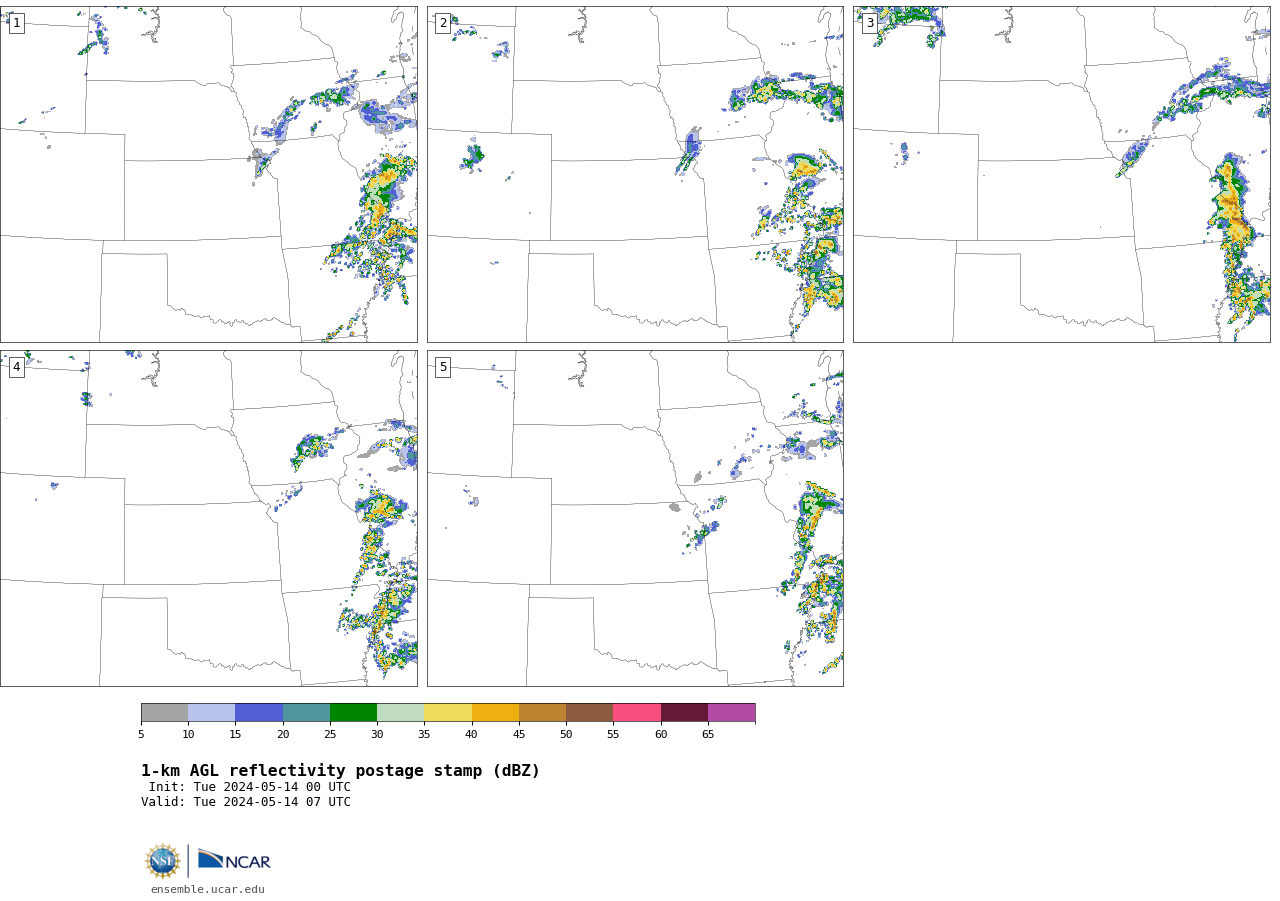The height and width of the screenshot is (901, 1280).
Task: Select the dark green 25-30 dBZ swatch
Action: 353,713
